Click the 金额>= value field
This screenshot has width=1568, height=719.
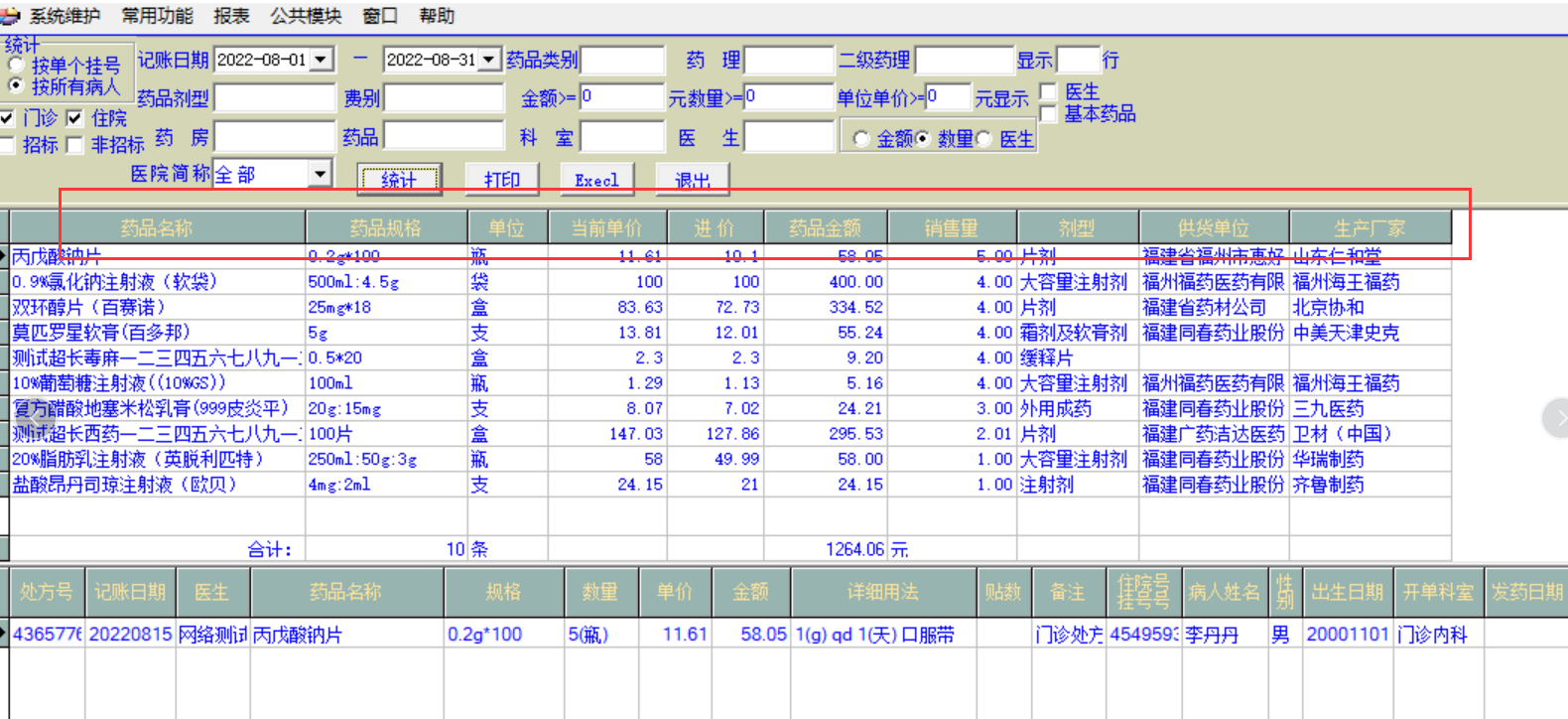click(622, 96)
